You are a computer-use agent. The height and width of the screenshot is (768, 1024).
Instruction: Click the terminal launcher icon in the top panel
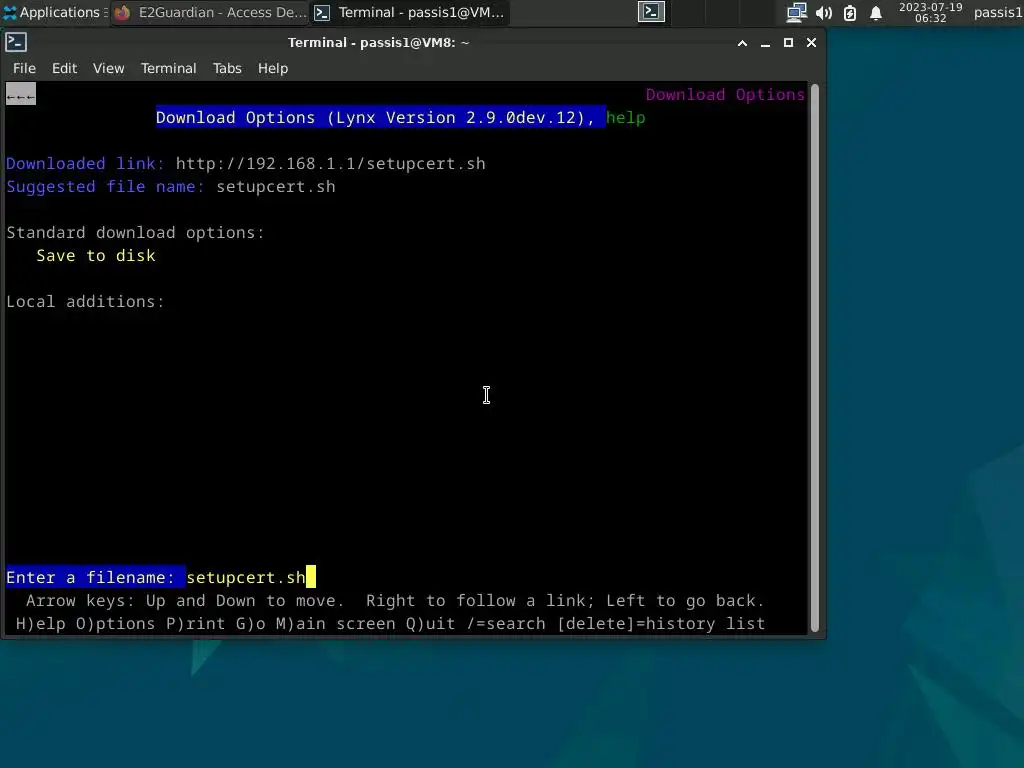pyautogui.click(x=651, y=12)
